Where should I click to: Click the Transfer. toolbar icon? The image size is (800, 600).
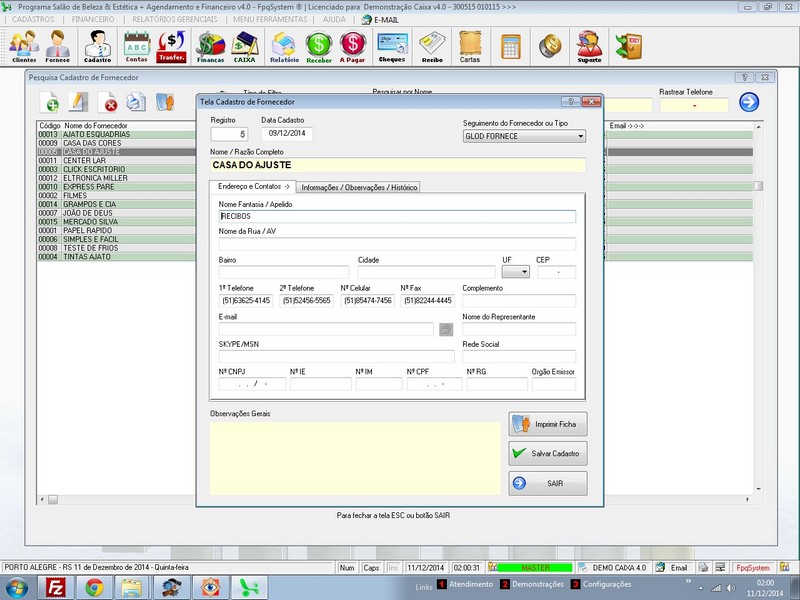[171, 46]
